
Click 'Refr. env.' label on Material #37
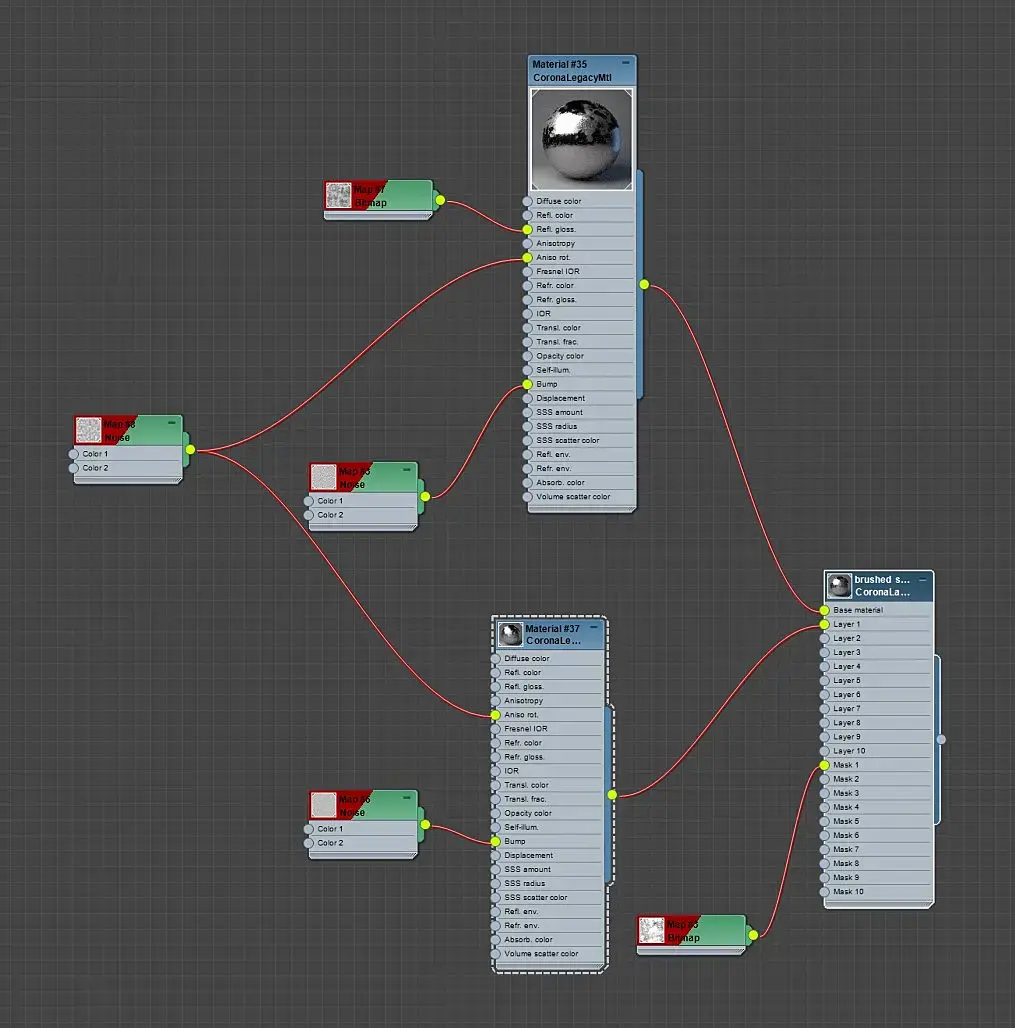tap(522, 926)
